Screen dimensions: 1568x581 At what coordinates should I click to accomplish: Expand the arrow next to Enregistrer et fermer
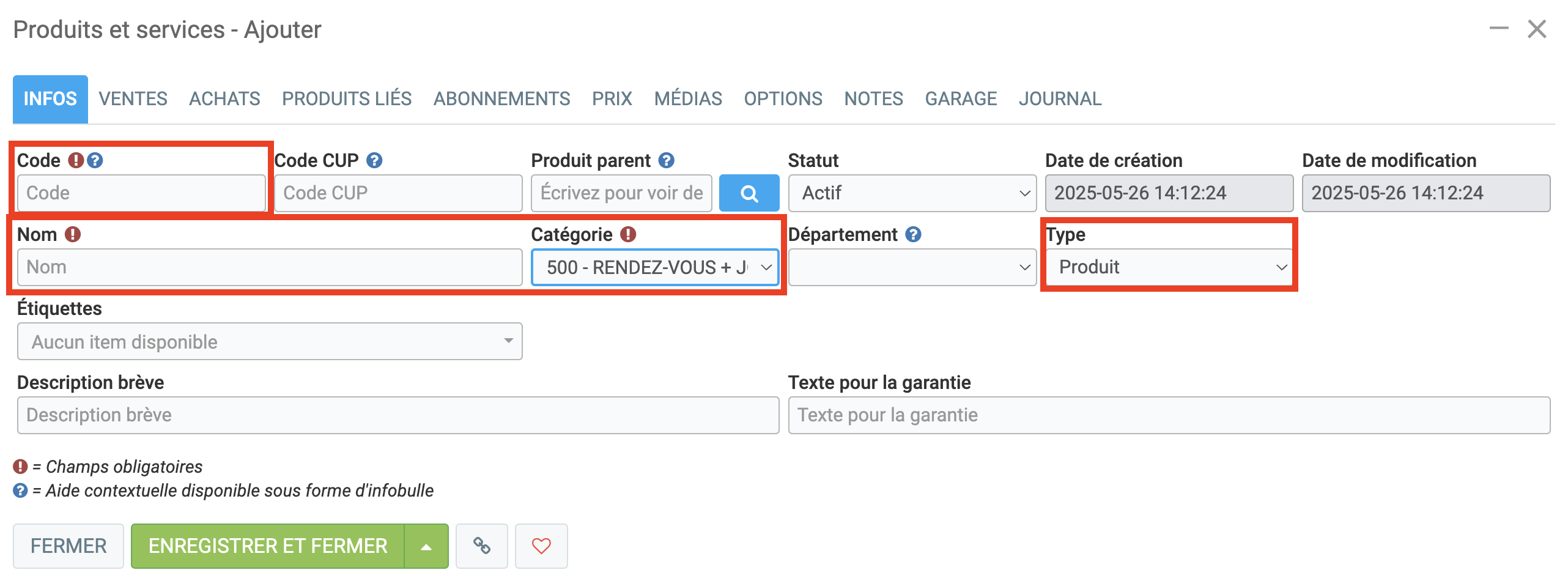tap(426, 546)
